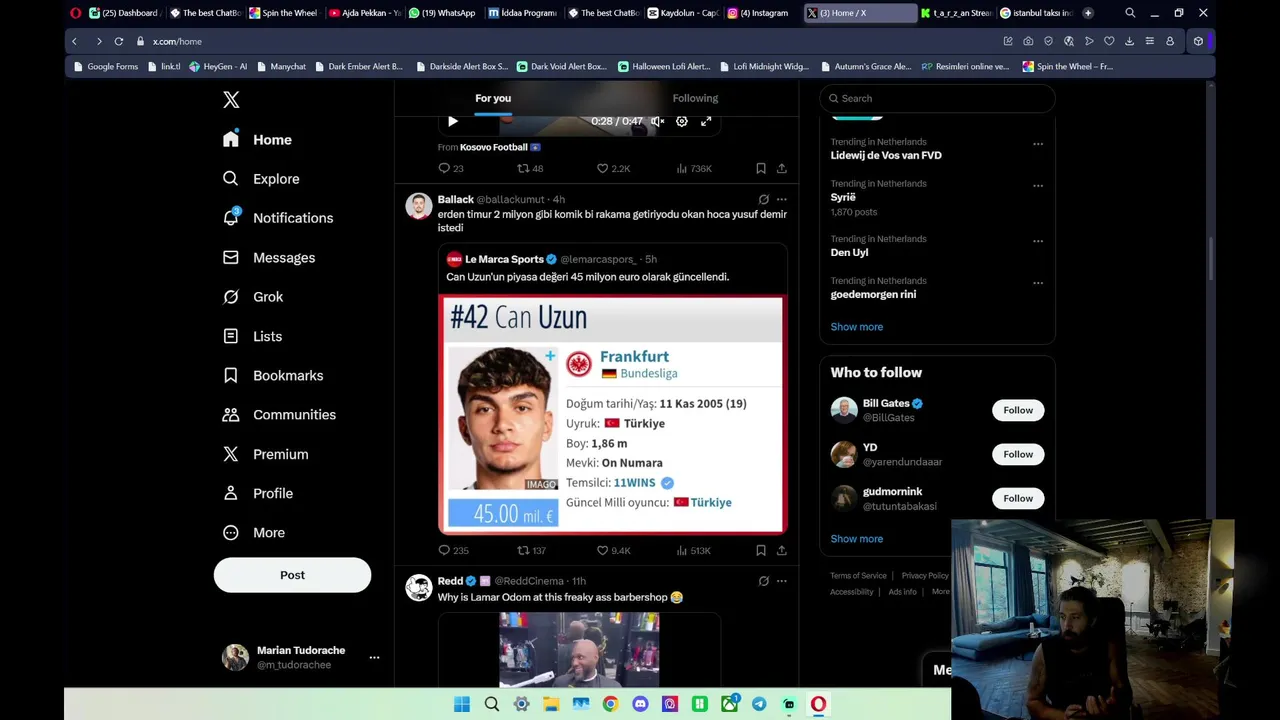Open Telegram from the taskbar
Viewport: 1280px width, 720px height.
[x=759, y=704]
